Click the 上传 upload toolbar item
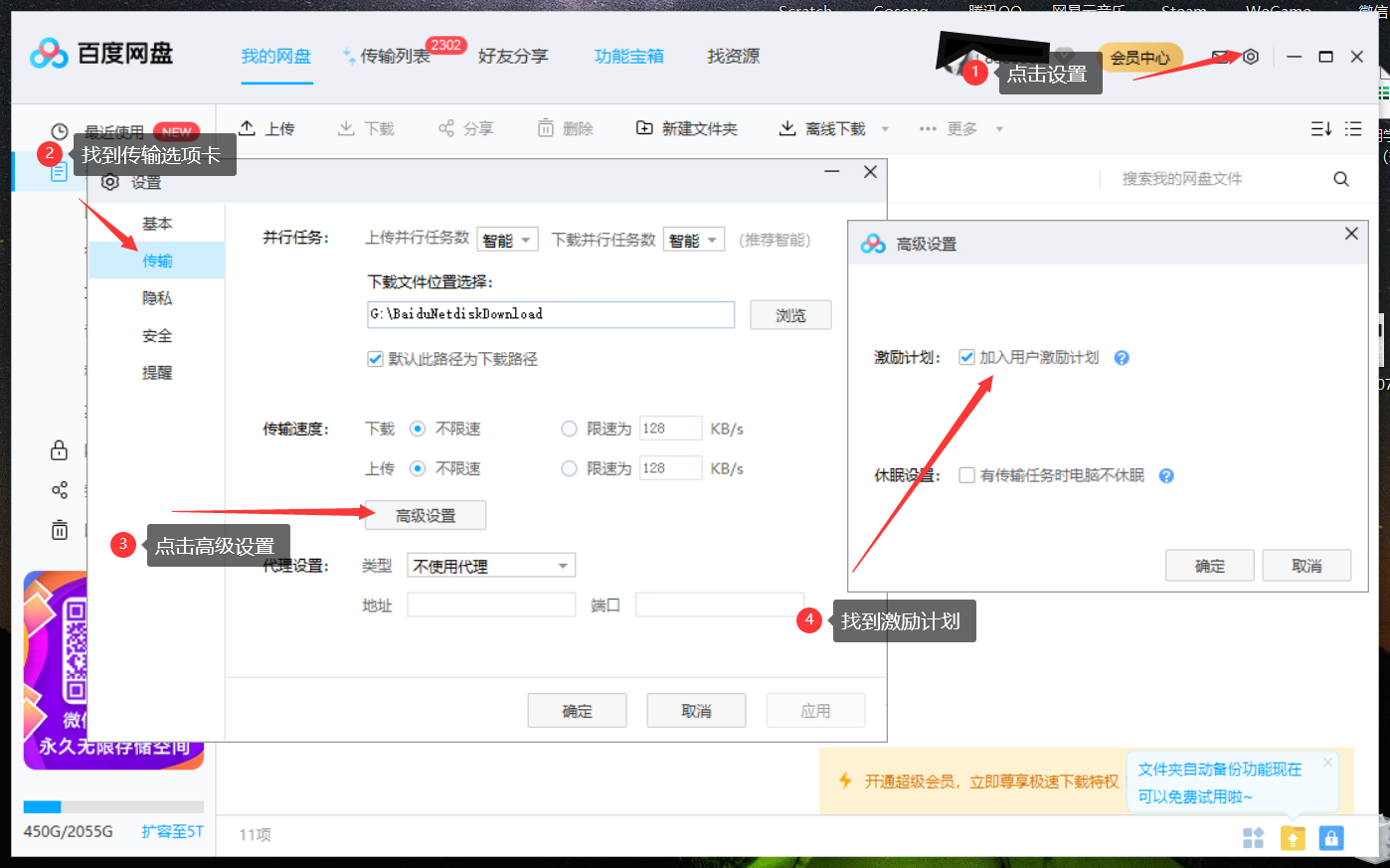1390x868 pixels. coord(266,127)
